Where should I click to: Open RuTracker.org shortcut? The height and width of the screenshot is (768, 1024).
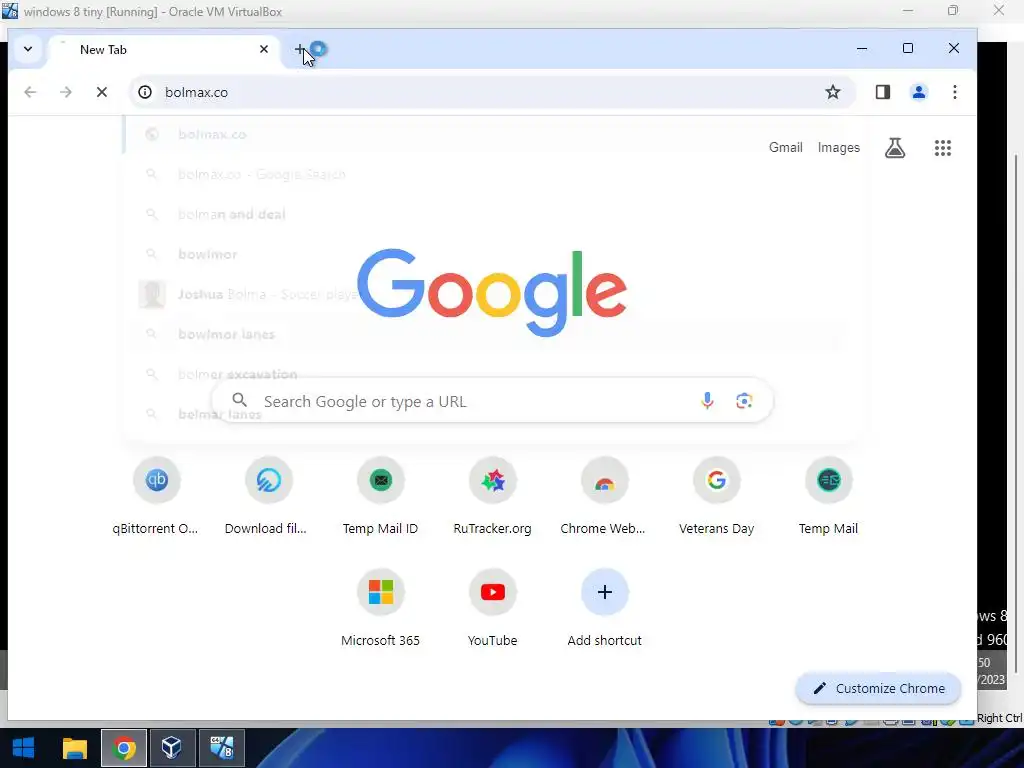(492, 496)
